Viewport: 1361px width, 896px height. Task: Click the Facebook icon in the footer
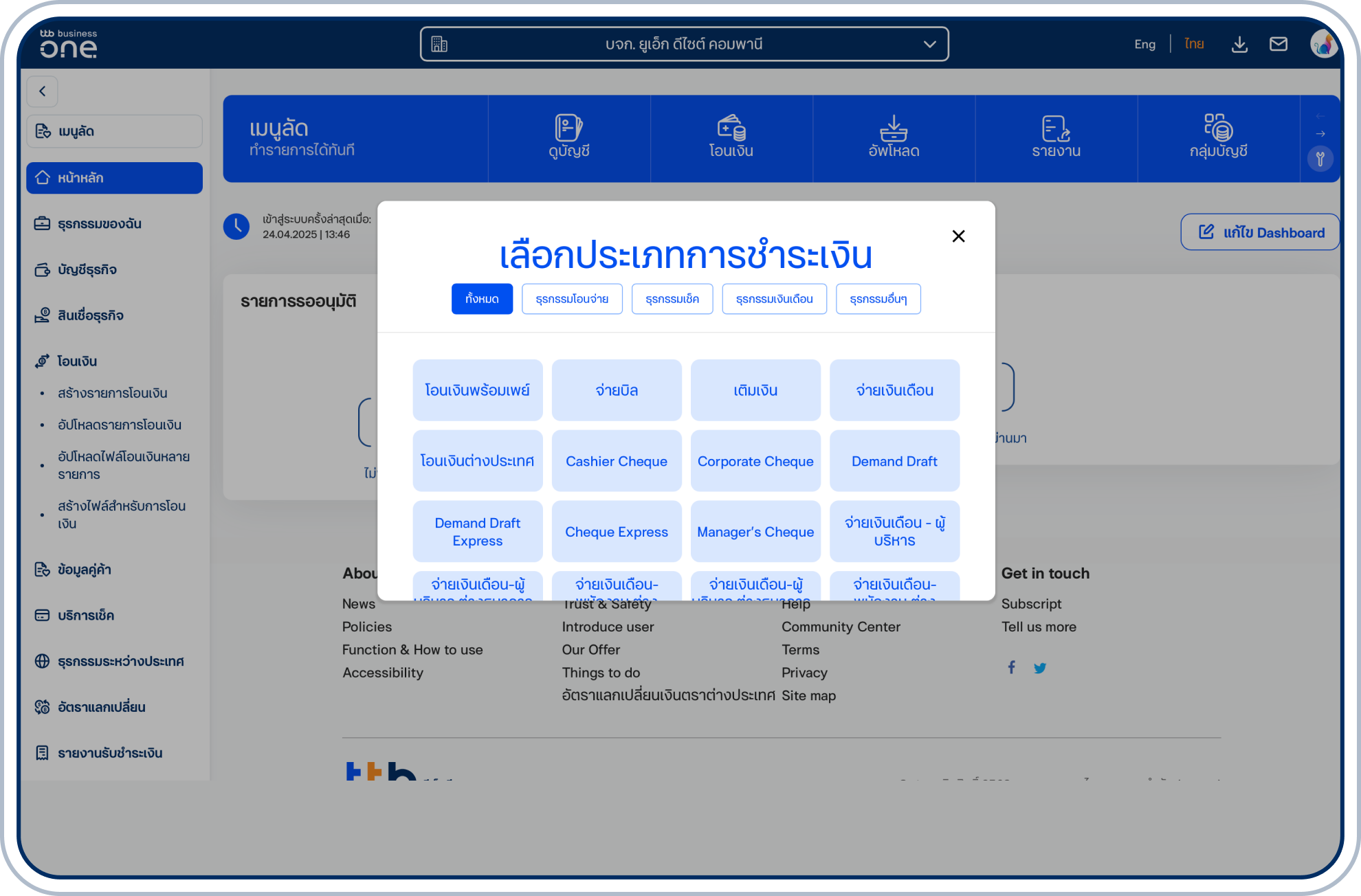(x=1011, y=667)
